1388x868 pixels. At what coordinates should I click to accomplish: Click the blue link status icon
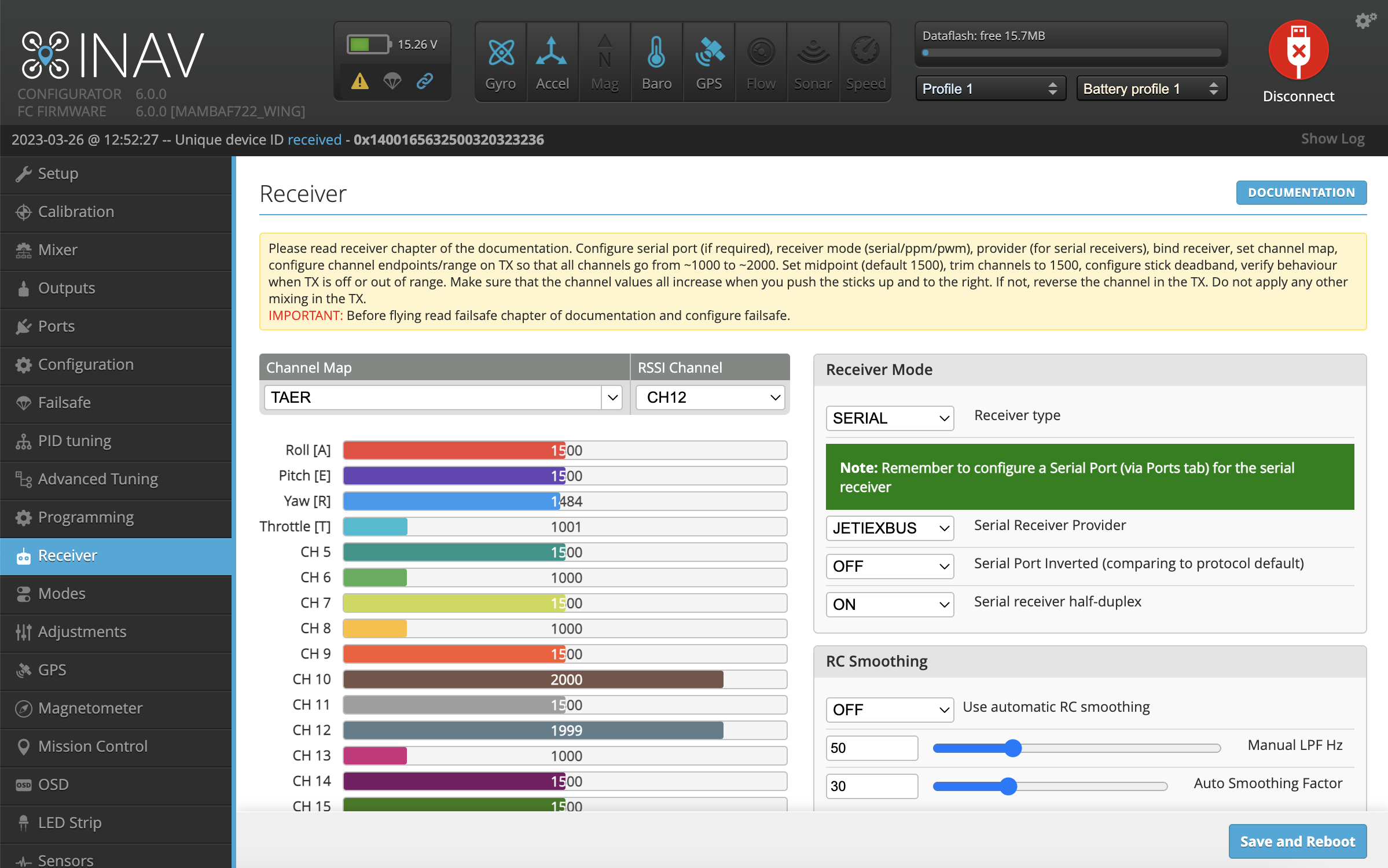click(x=425, y=81)
